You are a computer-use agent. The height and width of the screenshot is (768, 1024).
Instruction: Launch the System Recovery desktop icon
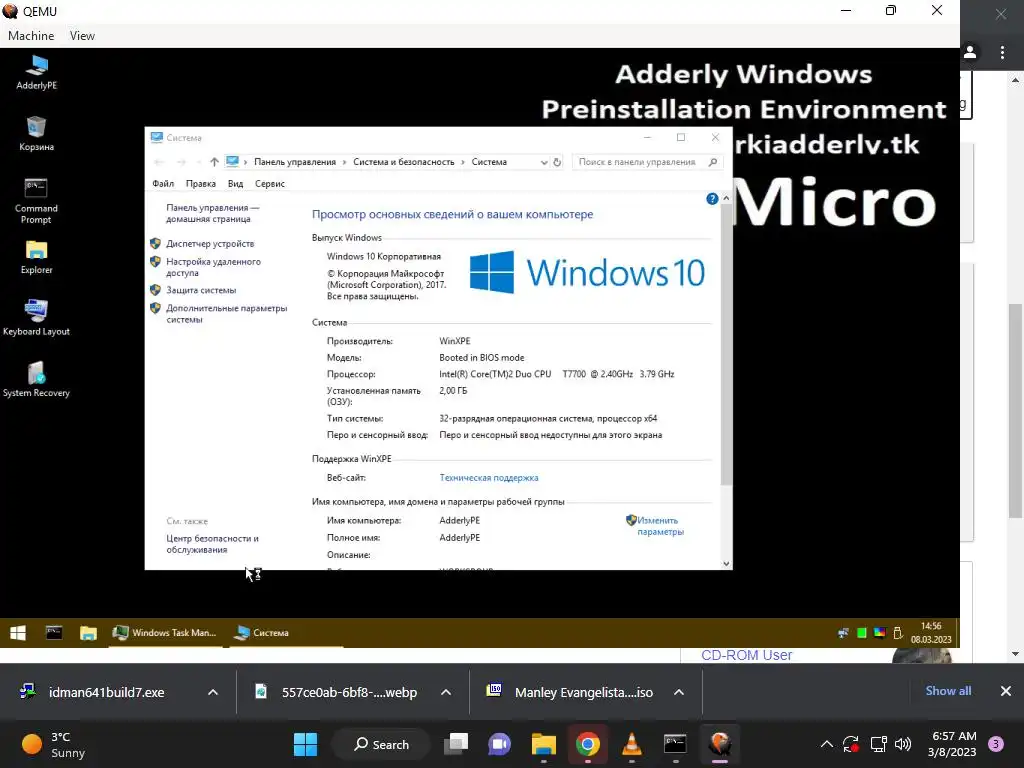[36, 379]
